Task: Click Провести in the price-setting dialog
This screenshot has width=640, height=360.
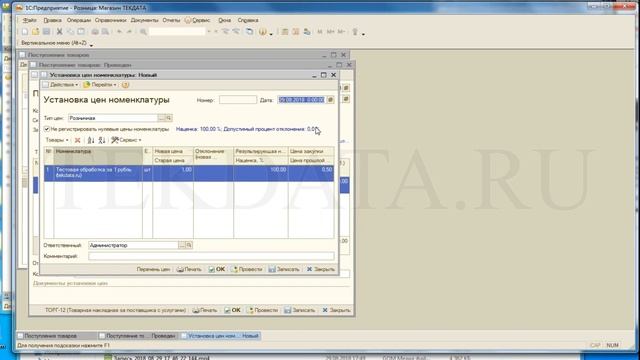Action: click(x=247, y=269)
